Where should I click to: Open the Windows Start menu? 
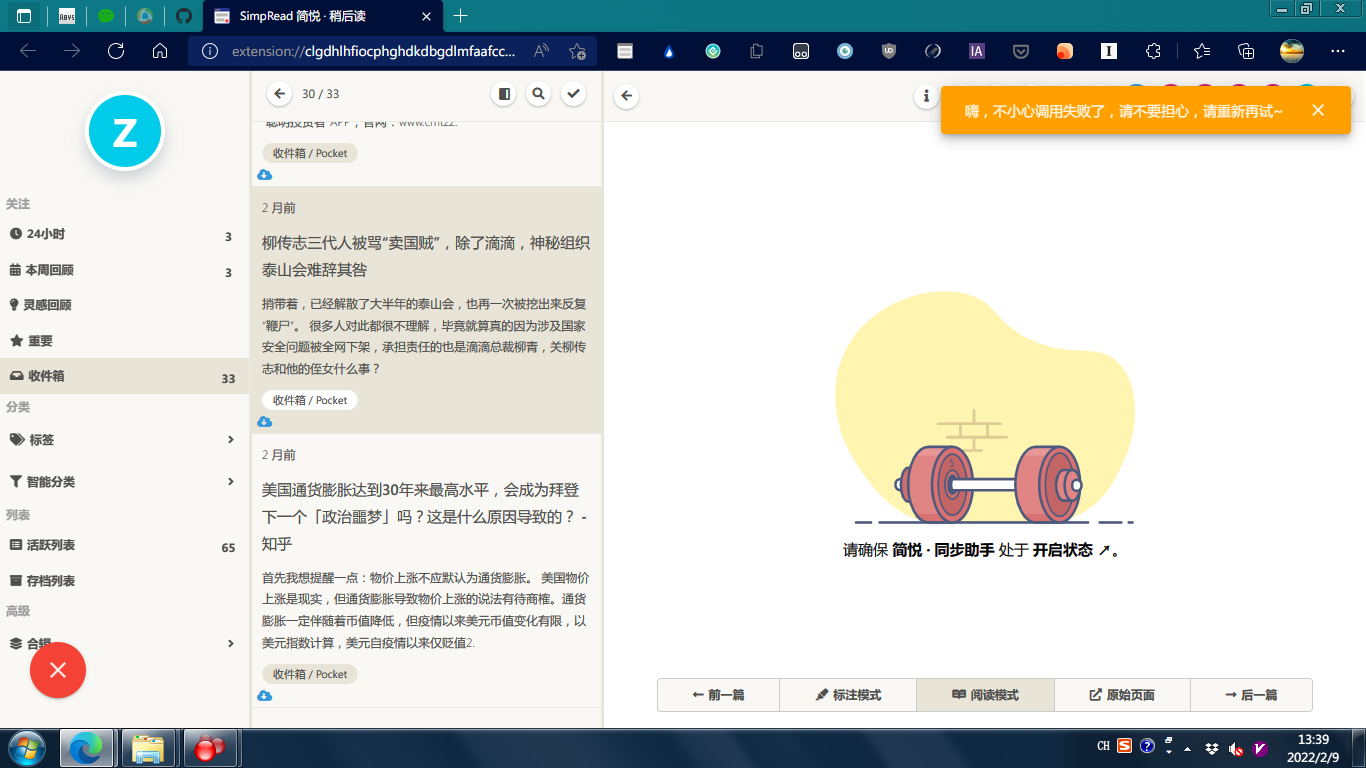coord(26,748)
